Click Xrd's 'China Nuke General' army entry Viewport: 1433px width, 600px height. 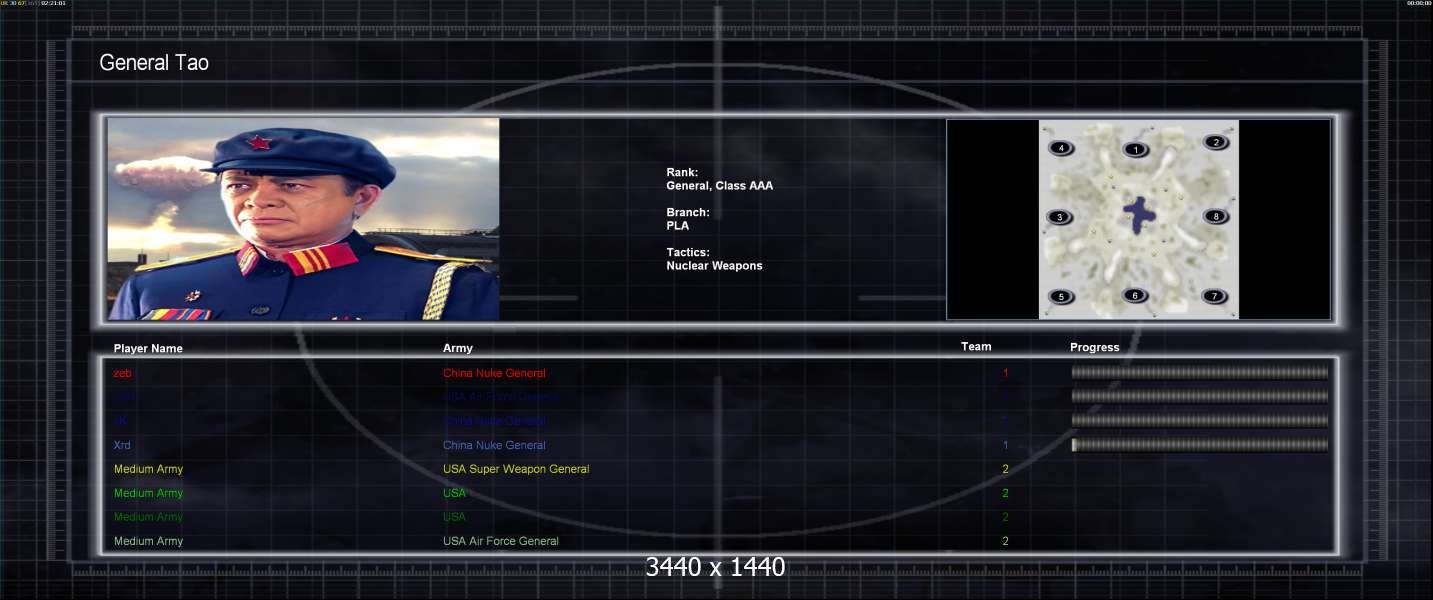pos(494,445)
